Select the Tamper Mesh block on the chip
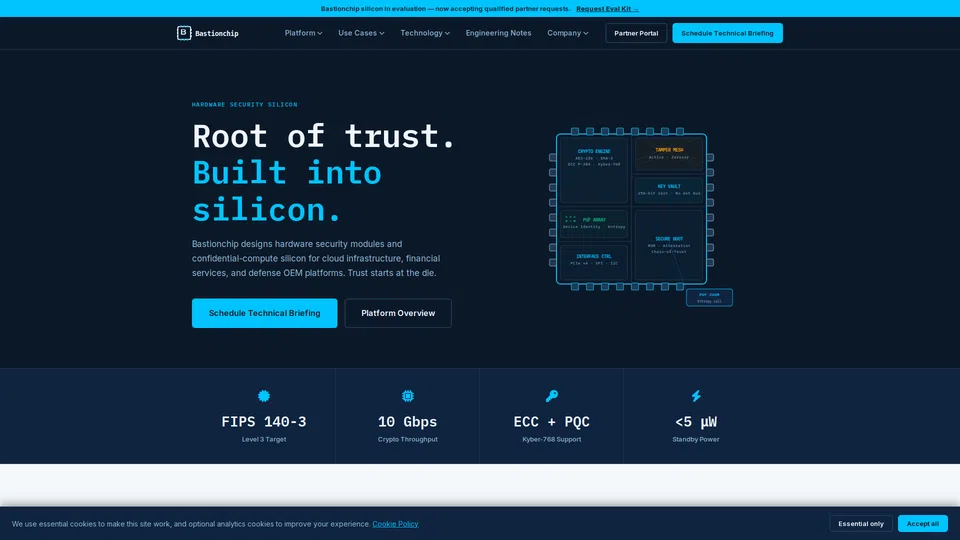The height and width of the screenshot is (540, 960). pyautogui.click(x=669, y=154)
